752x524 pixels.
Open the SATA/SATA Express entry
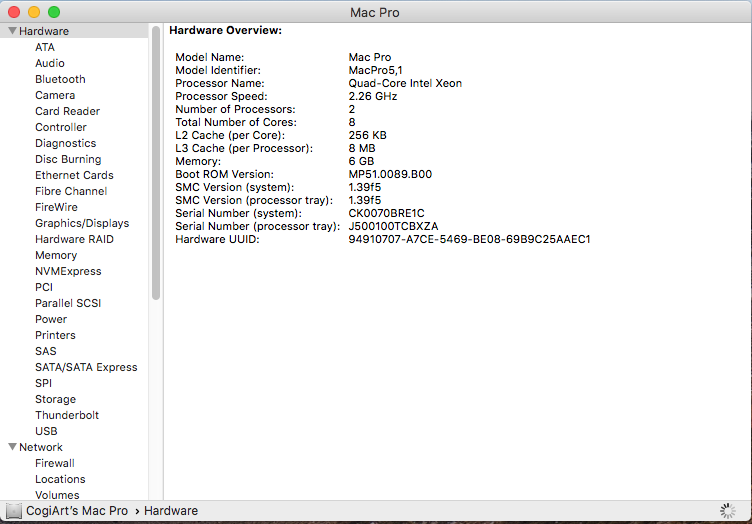point(86,367)
